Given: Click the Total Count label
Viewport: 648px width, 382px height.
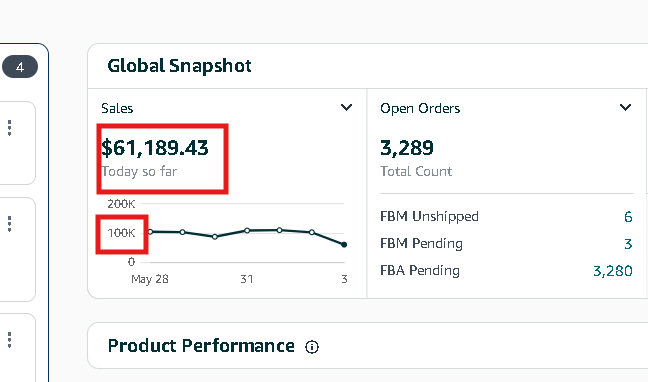Looking at the screenshot, I should tap(416, 171).
